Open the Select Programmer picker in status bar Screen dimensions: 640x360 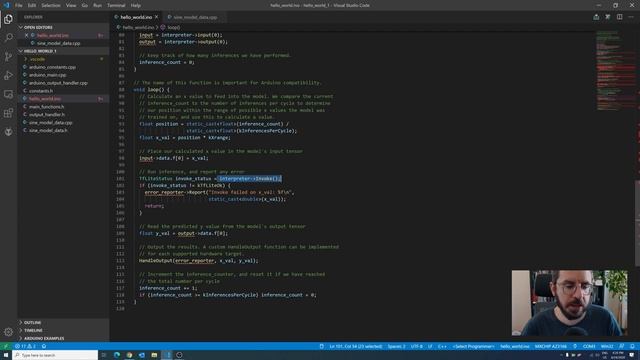[x=473, y=346]
